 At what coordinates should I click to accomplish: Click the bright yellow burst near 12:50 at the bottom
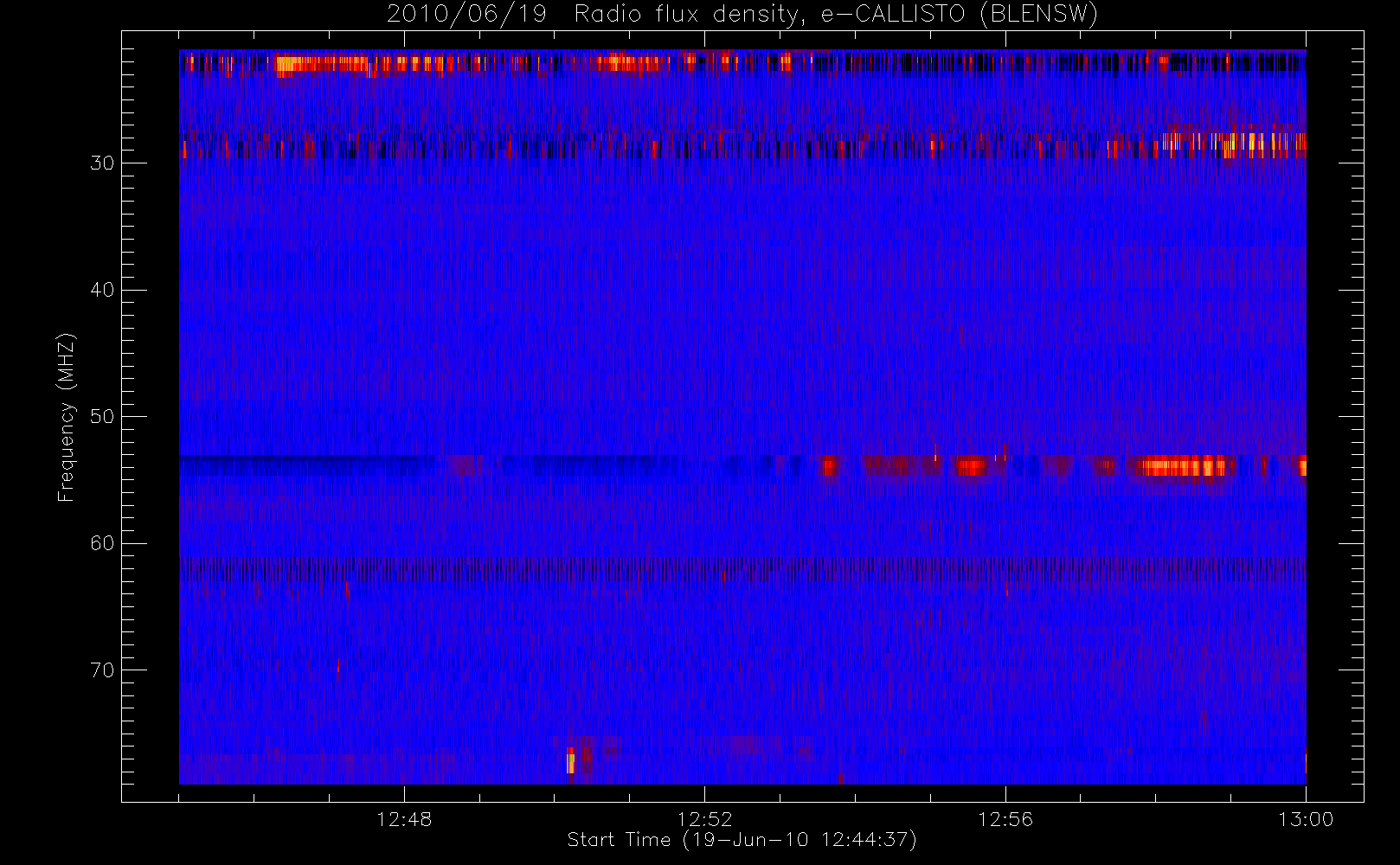[x=570, y=763]
